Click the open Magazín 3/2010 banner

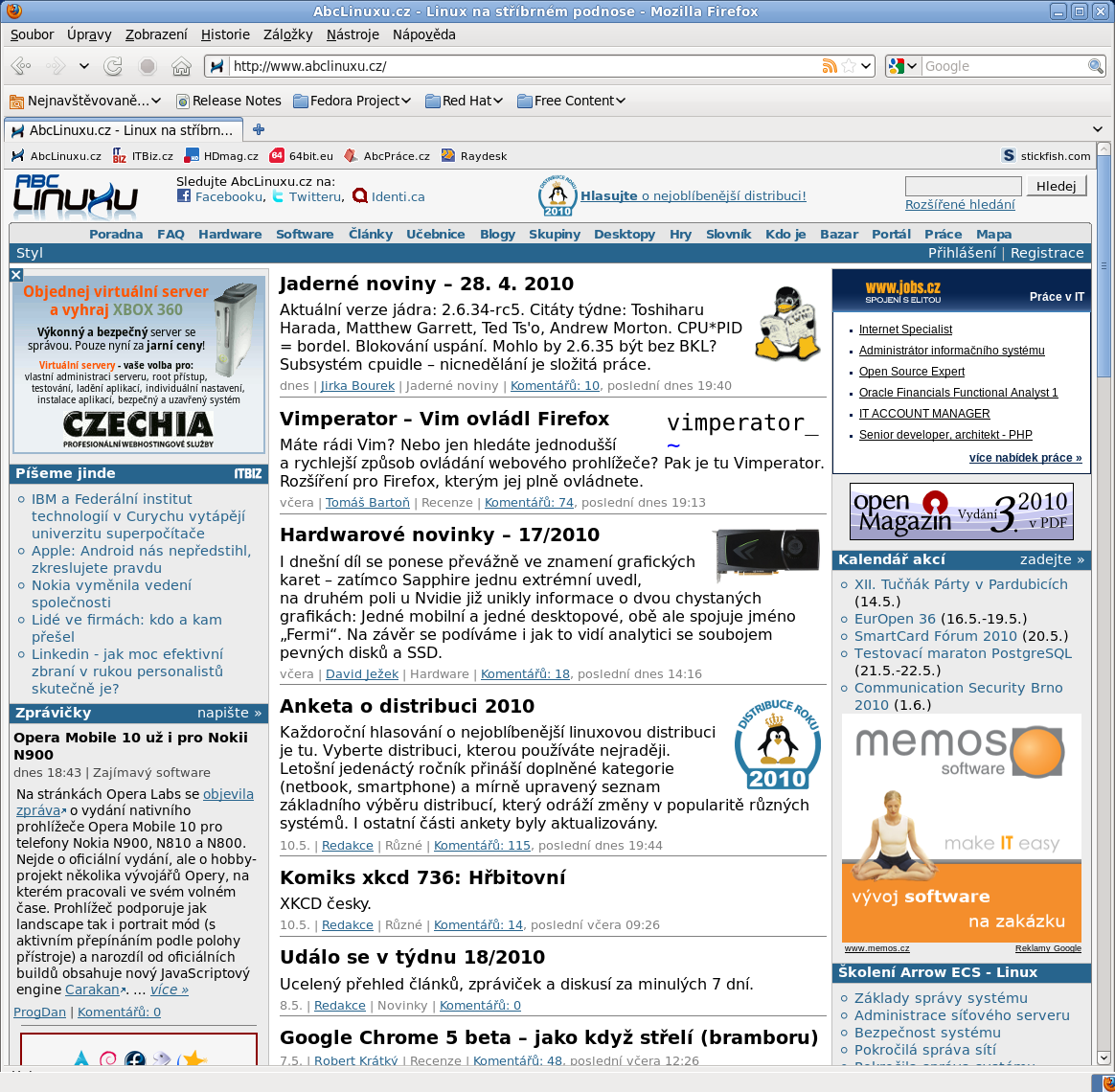click(962, 512)
